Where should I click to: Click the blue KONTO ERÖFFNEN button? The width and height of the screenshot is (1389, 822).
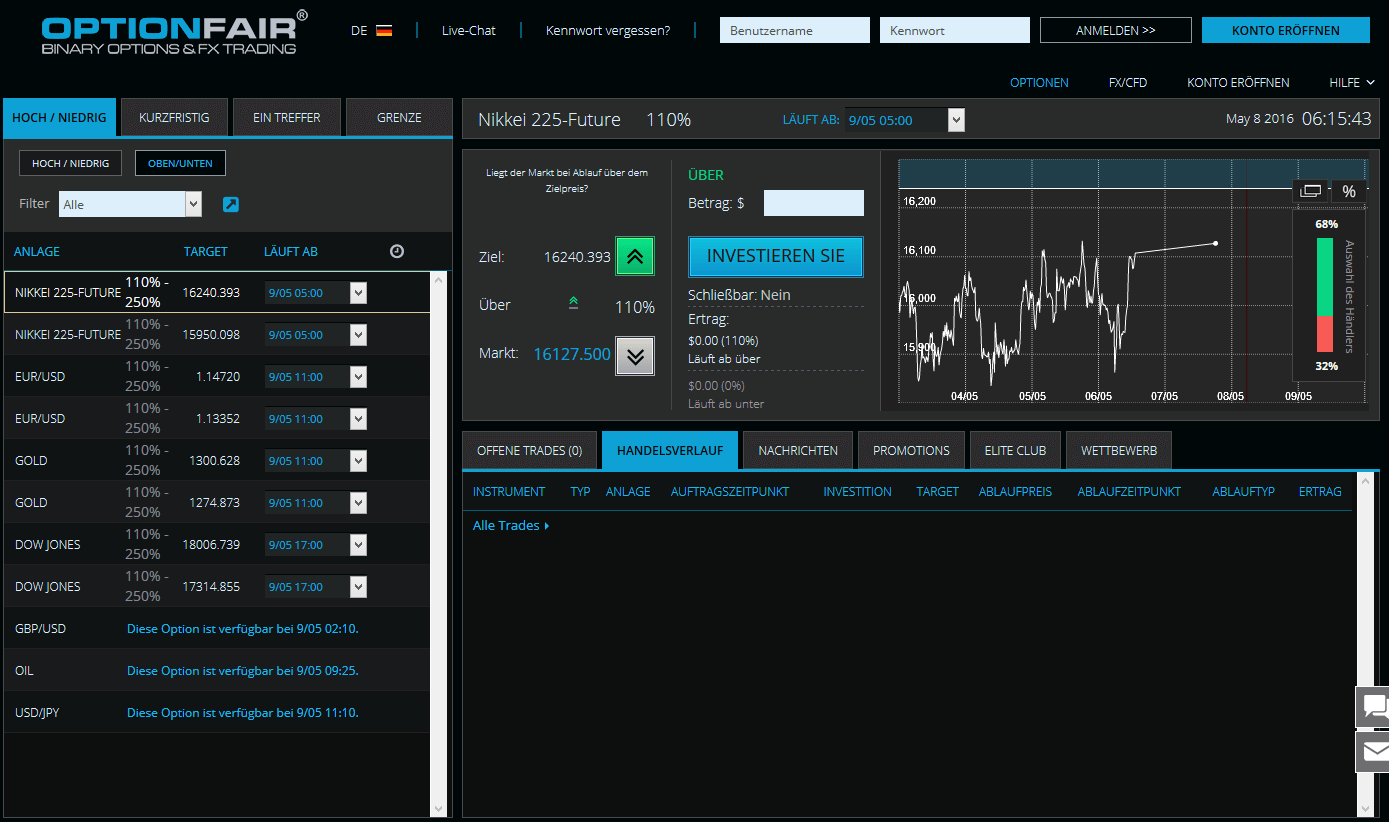pos(1286,30)
